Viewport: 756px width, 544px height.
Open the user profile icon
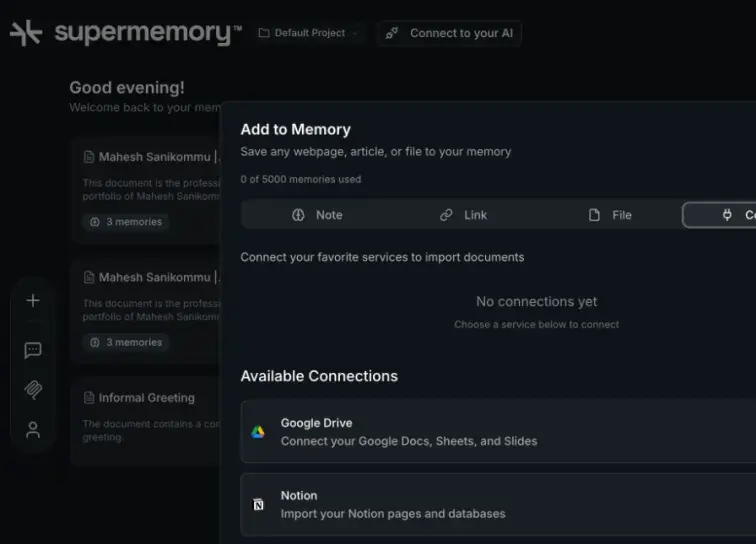33,430
